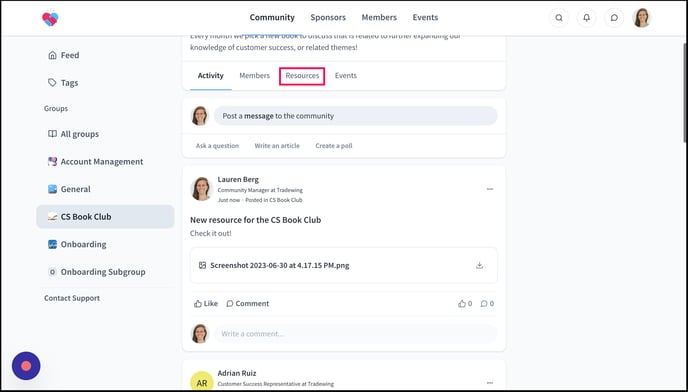Open the options menu on Adrian Ruiz's post
Image resolution: width=688 pixels, height=392 pixels.
tap(490, 383)
